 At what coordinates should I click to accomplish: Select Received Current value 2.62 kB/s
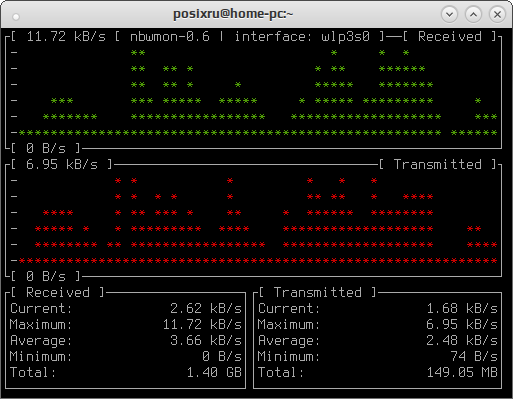coord(206,309)
